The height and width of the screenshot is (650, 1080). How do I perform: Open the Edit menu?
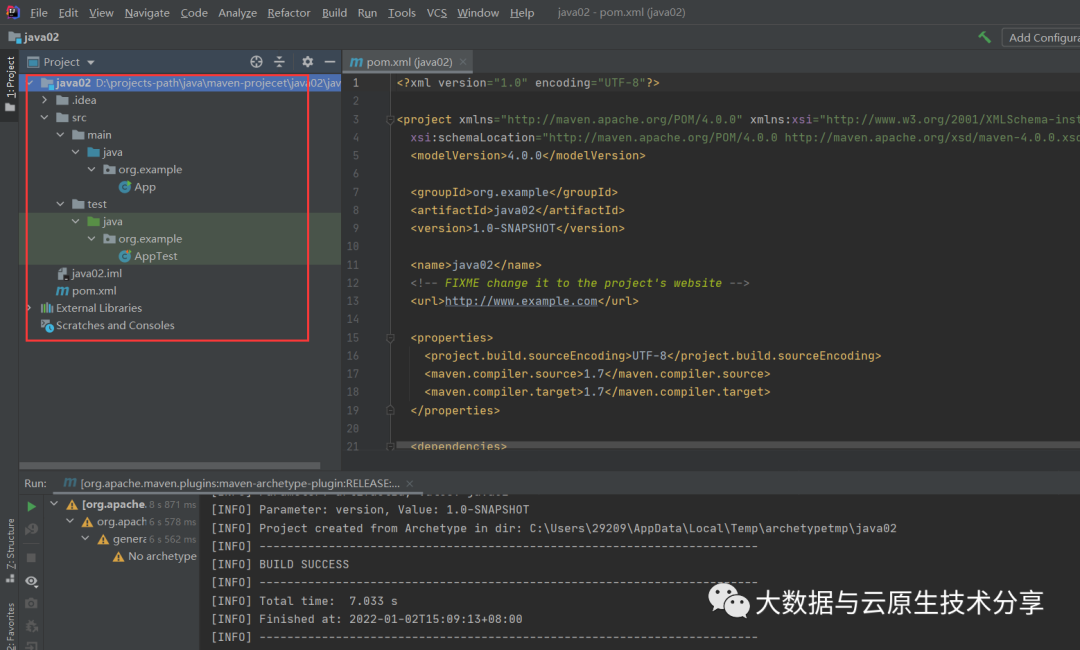point(68,12)
